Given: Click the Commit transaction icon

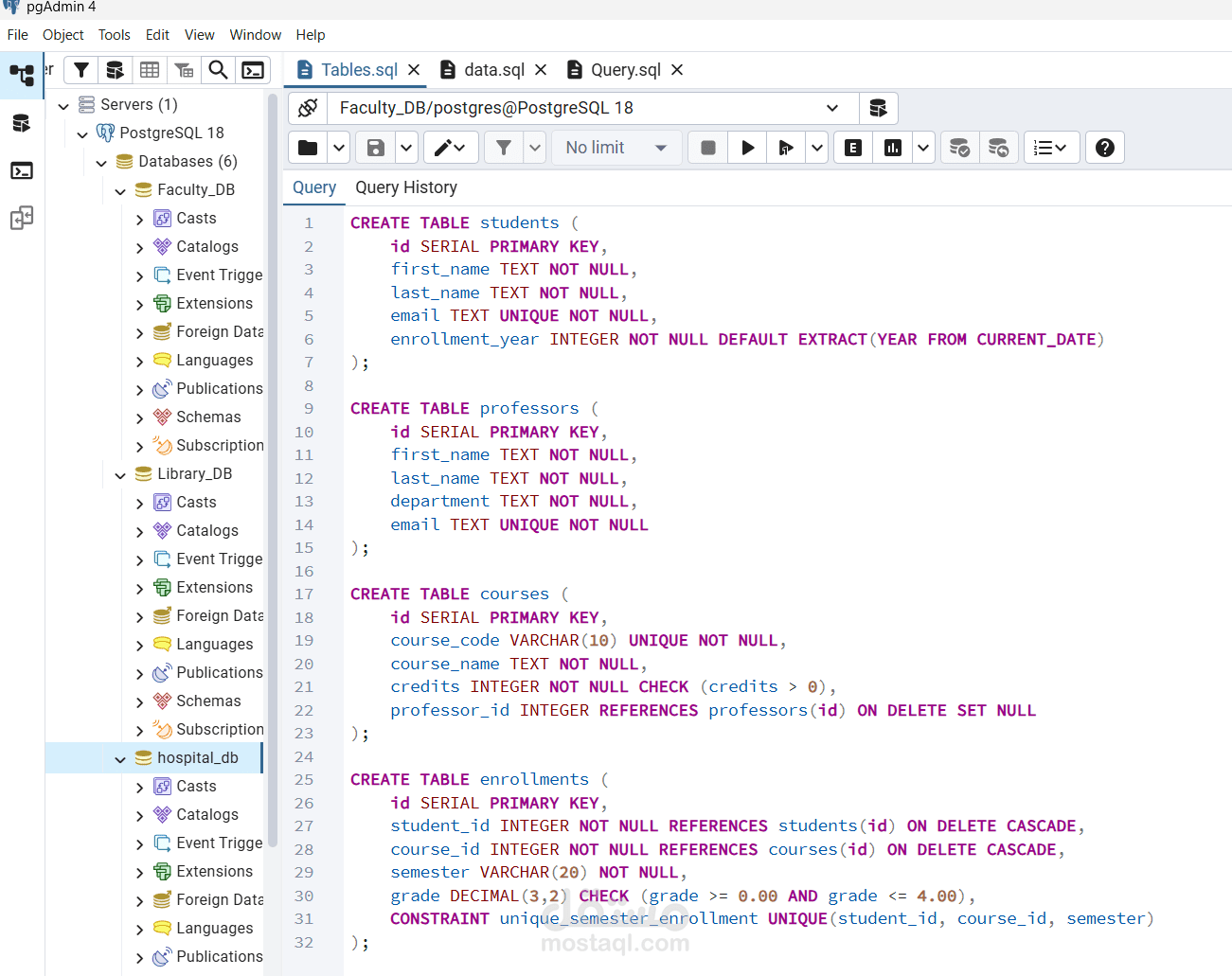Looking at the screenshot, I should tap(959, 148).
